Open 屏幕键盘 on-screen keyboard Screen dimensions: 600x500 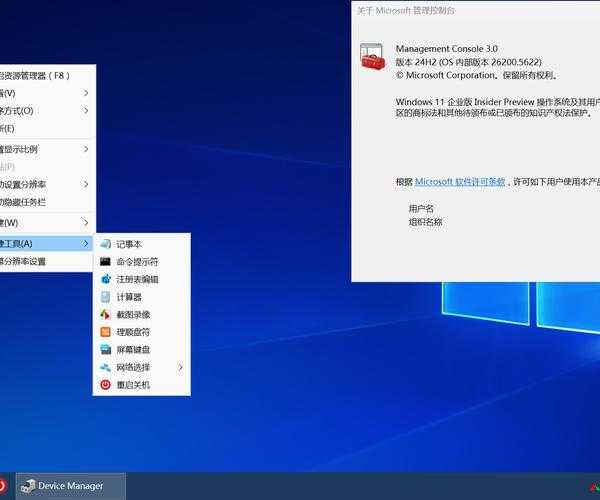click(142, 350)
